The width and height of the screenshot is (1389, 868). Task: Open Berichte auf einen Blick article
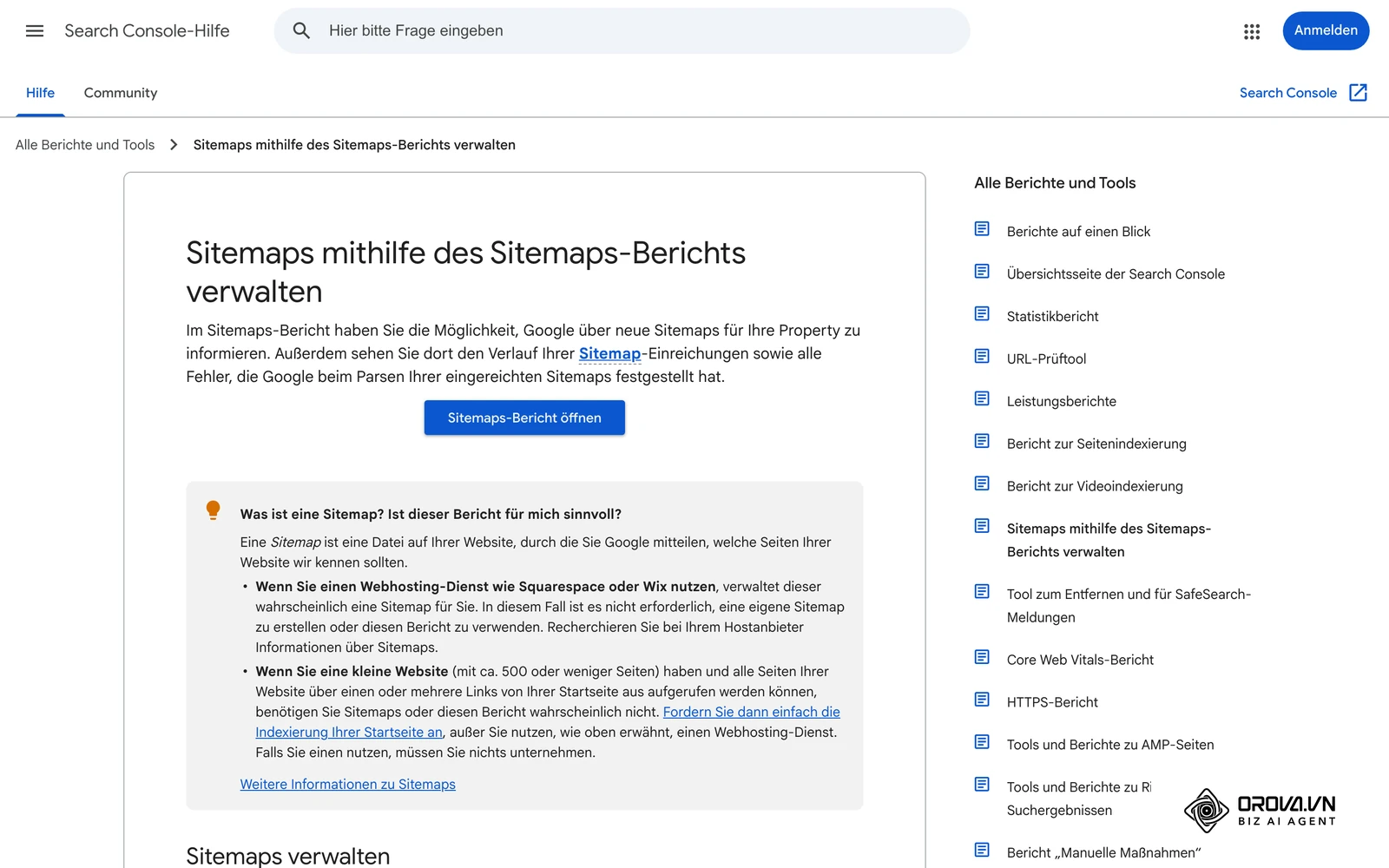click(x=1078, y=232)
